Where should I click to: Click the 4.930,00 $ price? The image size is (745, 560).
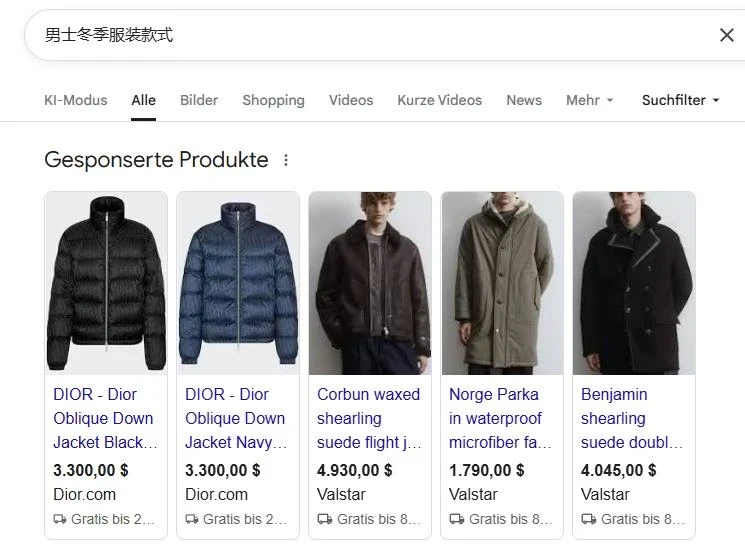pyautogui.click(x=354, y=470)
